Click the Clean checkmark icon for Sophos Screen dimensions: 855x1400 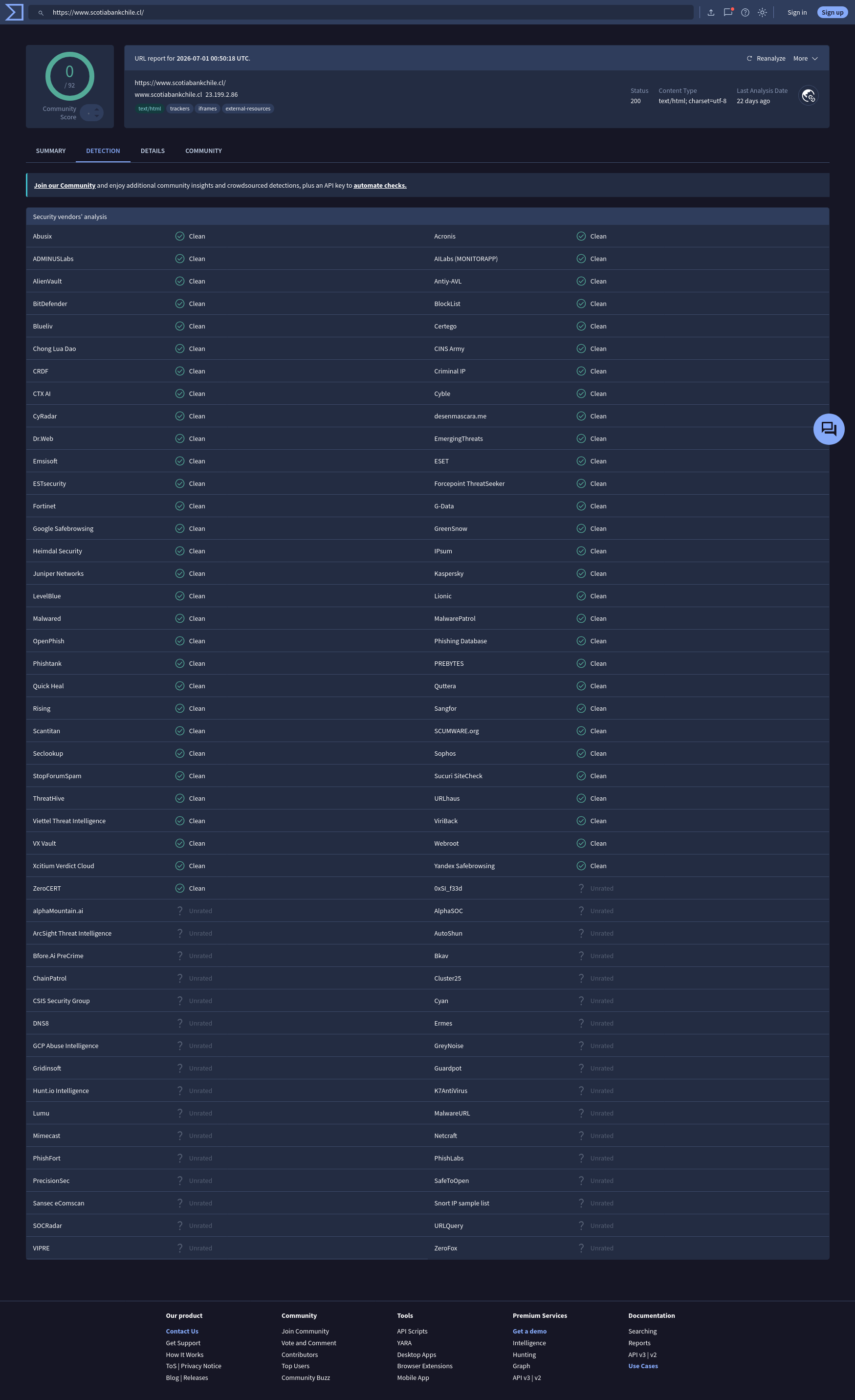tap(581, 753)
